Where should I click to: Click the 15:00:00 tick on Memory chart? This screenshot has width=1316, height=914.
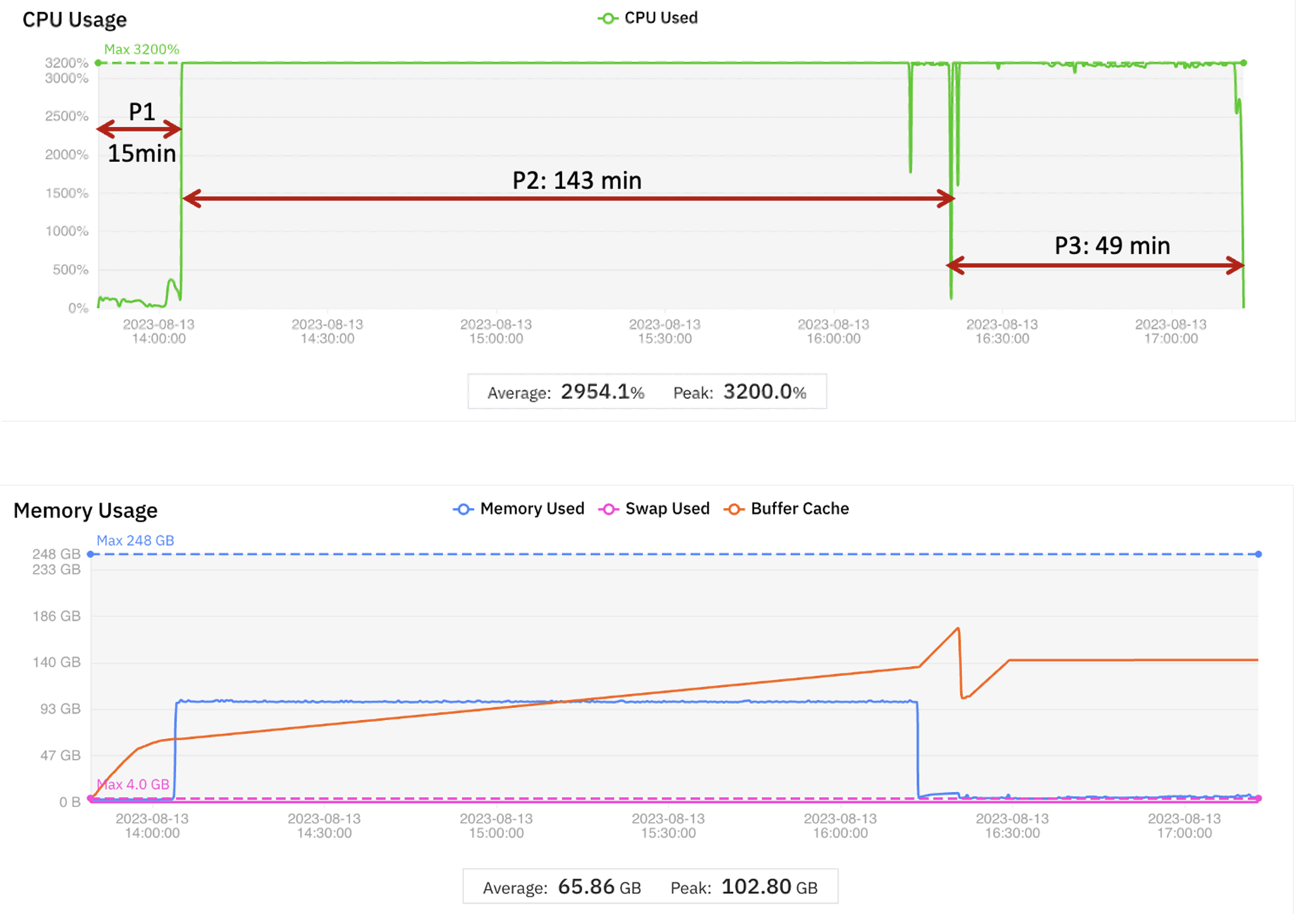pyautogui.click(x=496, y=826)
